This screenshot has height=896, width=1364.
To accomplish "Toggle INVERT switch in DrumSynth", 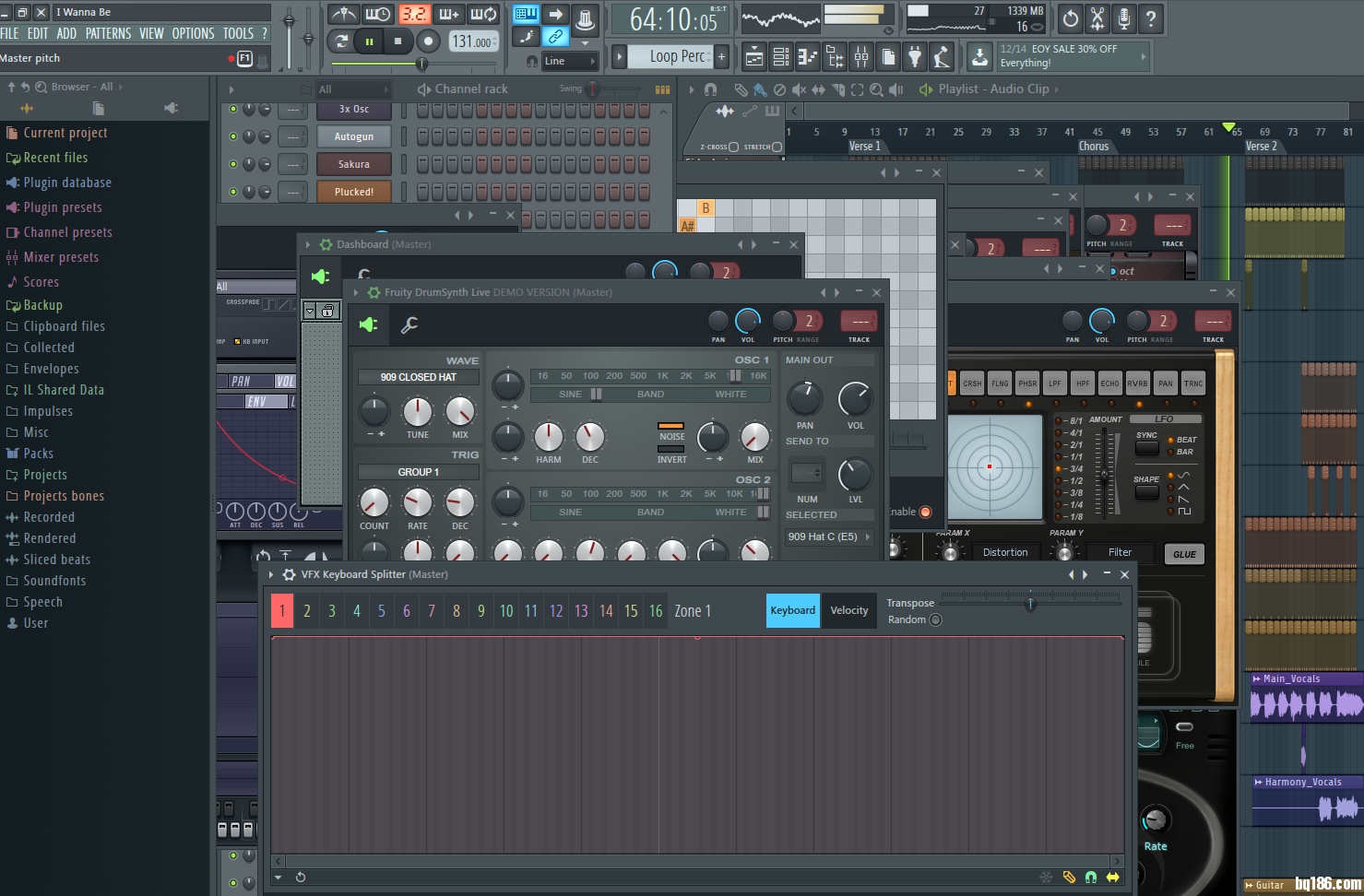I will click(x=670, y=449).
